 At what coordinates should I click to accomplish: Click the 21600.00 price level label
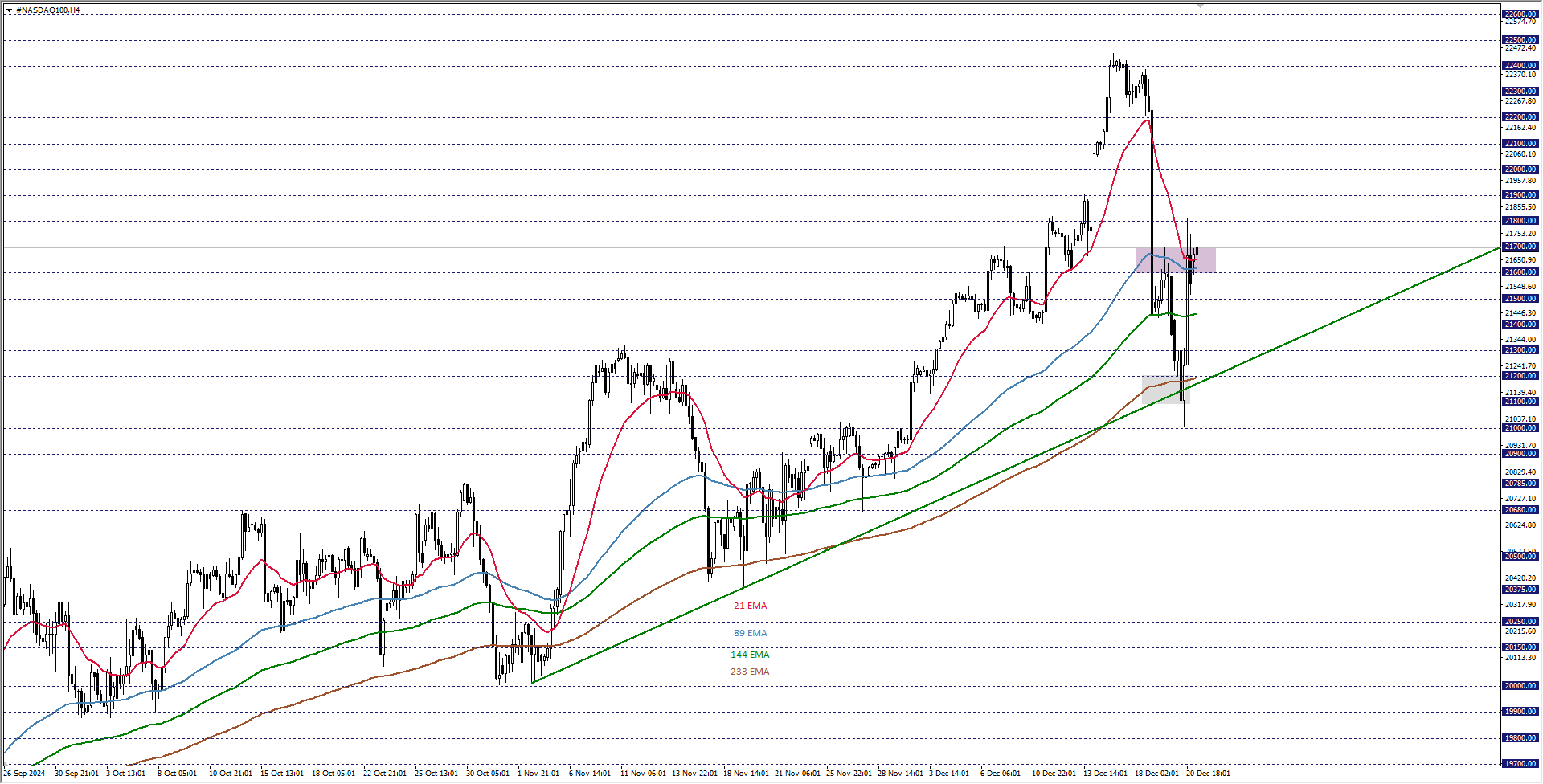point(1520,272)
